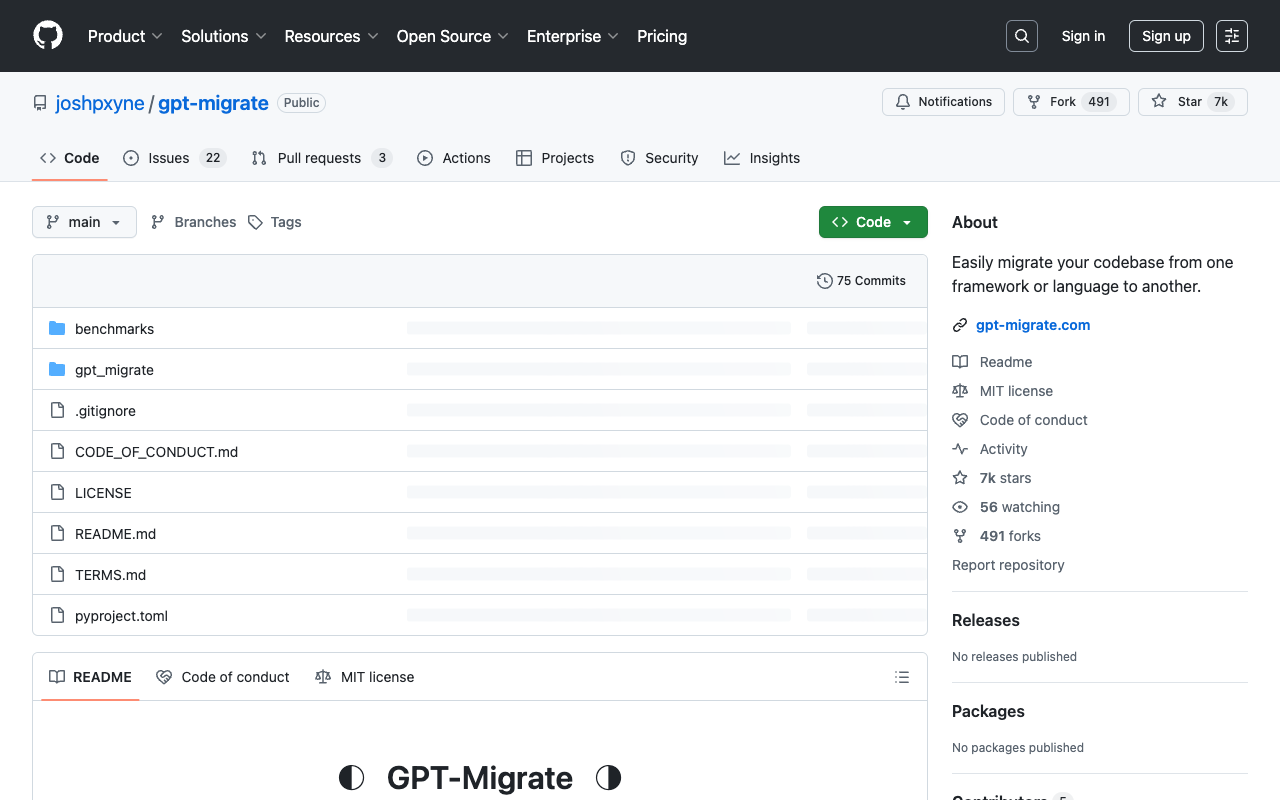Expand the Resources menu
Viewport: 1280px width, 800px height.
point(331,36)
